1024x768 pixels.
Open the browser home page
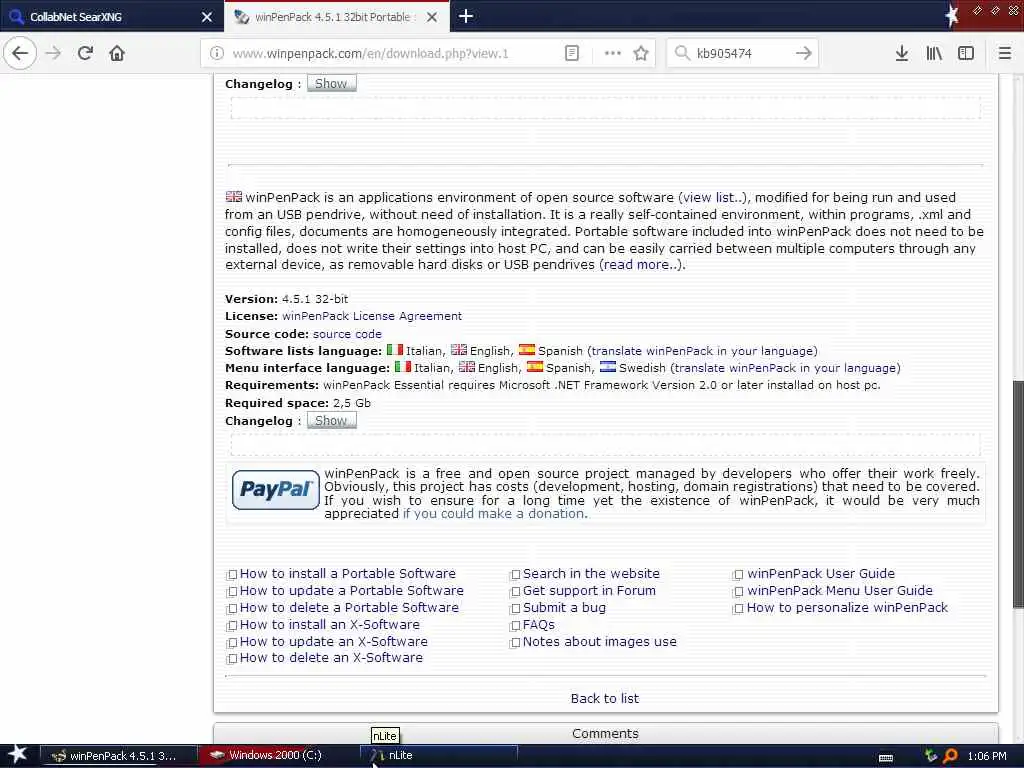click(x=117, y=53)
